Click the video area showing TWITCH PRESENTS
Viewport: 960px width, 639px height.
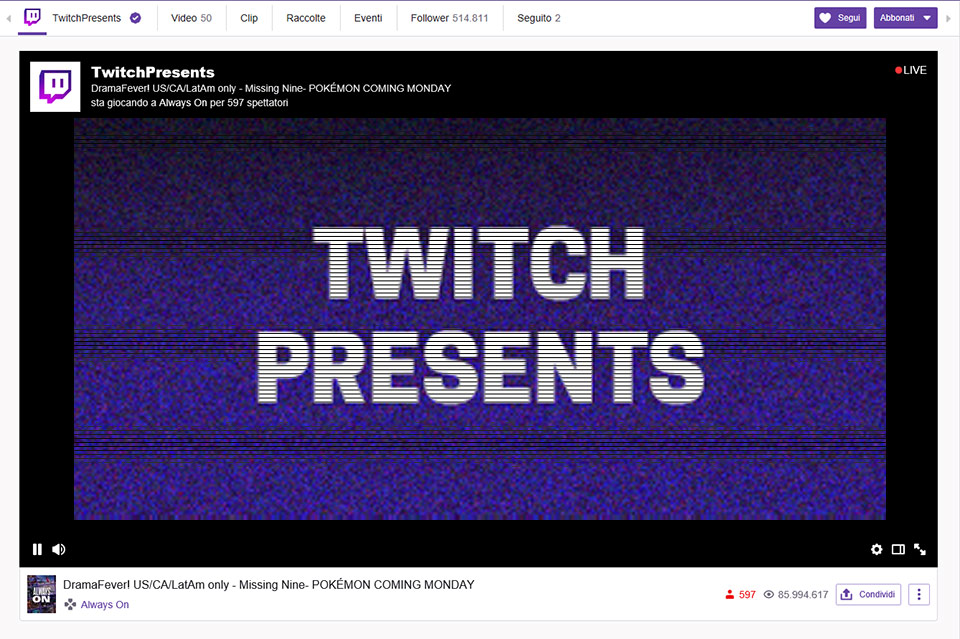(x=480, y=319)
